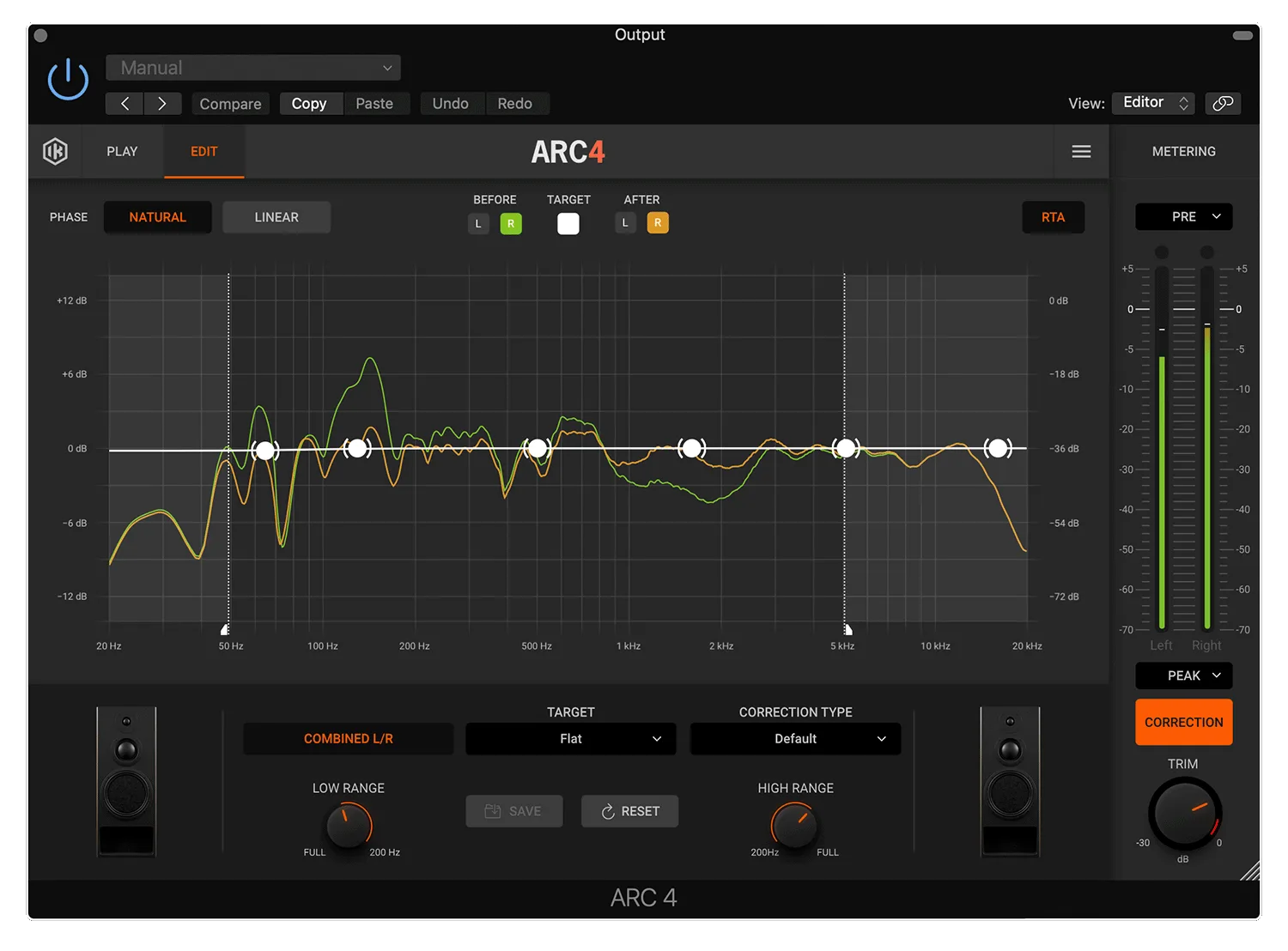
Task: Toggle the Target curve visibility
Action: (568, 224)
